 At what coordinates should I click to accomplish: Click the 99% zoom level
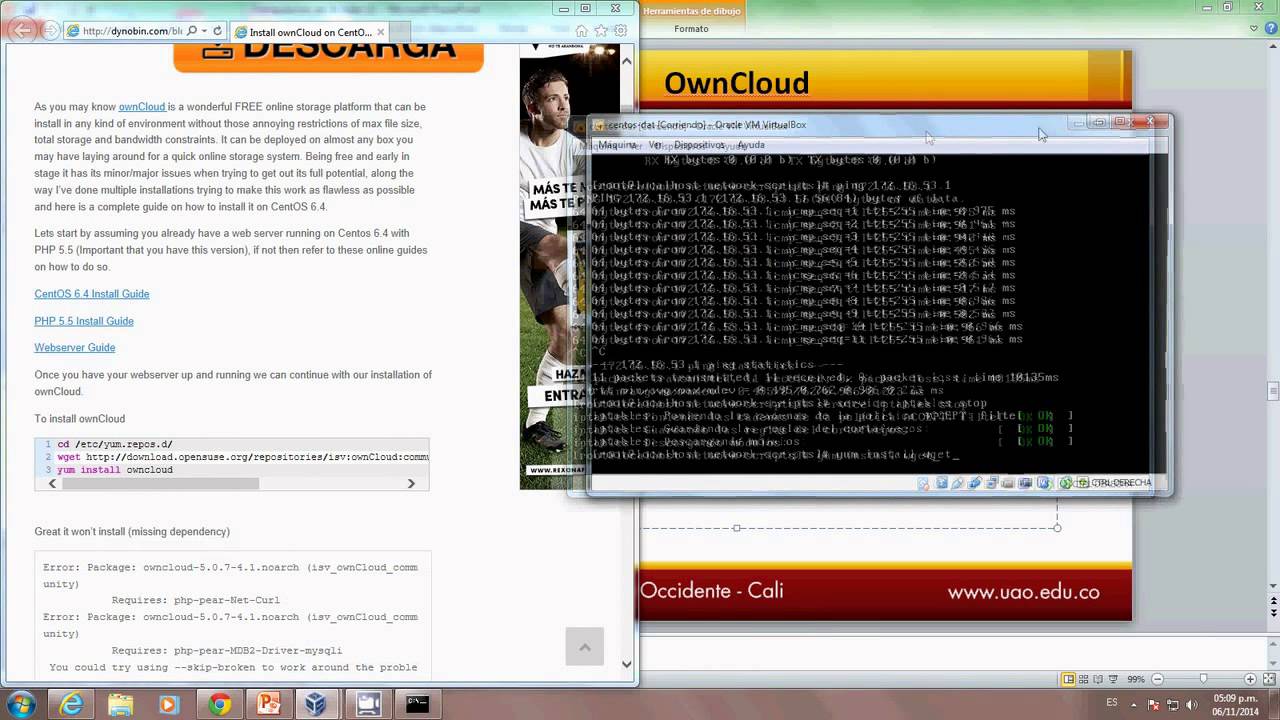pos(1136,679)
